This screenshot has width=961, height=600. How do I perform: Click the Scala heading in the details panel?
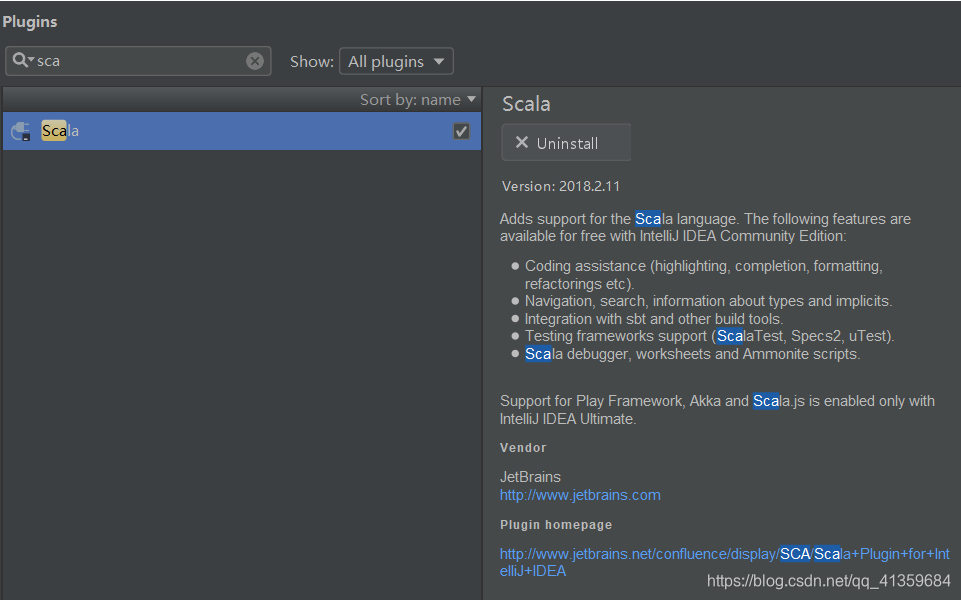[x=526, y=103]
